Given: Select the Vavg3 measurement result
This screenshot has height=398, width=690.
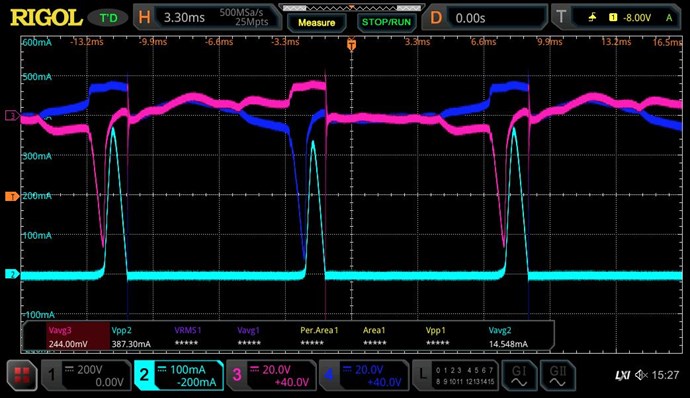Looking at the screenshot, I should tap(77, 337).
